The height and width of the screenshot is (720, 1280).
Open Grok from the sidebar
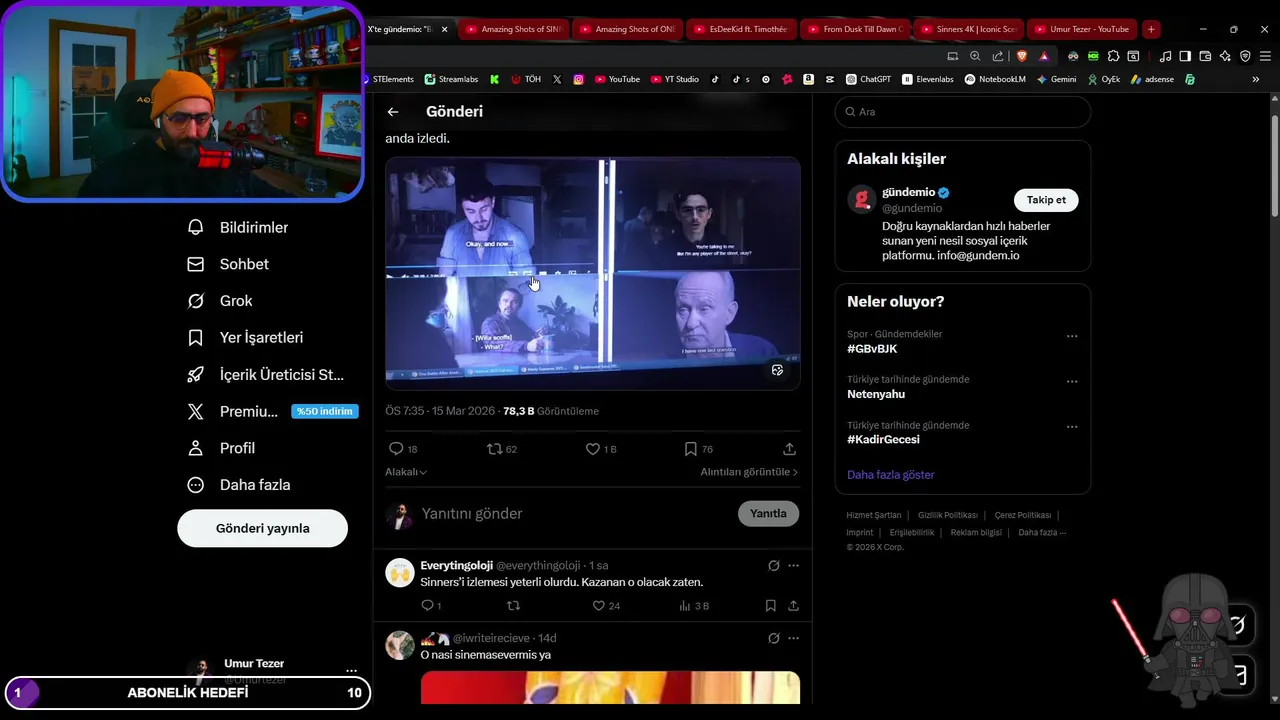point(220,301)
